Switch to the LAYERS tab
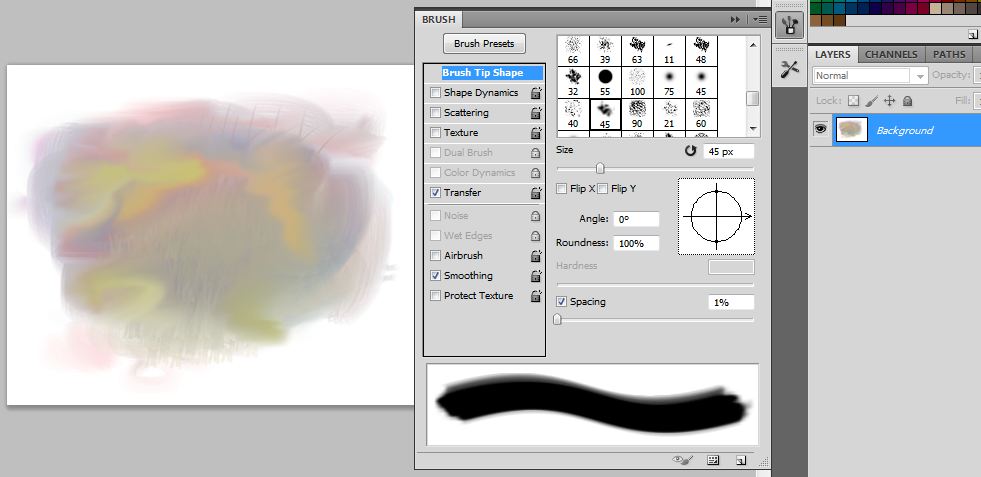 (x=833, y=54)
